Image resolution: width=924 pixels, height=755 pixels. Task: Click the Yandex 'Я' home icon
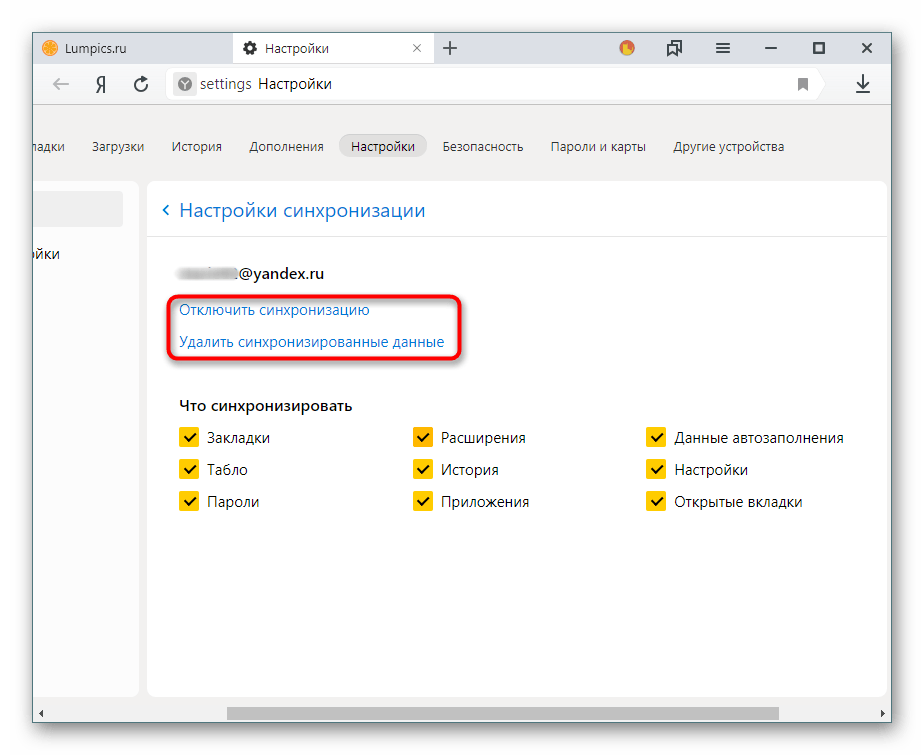click(101, 85)
